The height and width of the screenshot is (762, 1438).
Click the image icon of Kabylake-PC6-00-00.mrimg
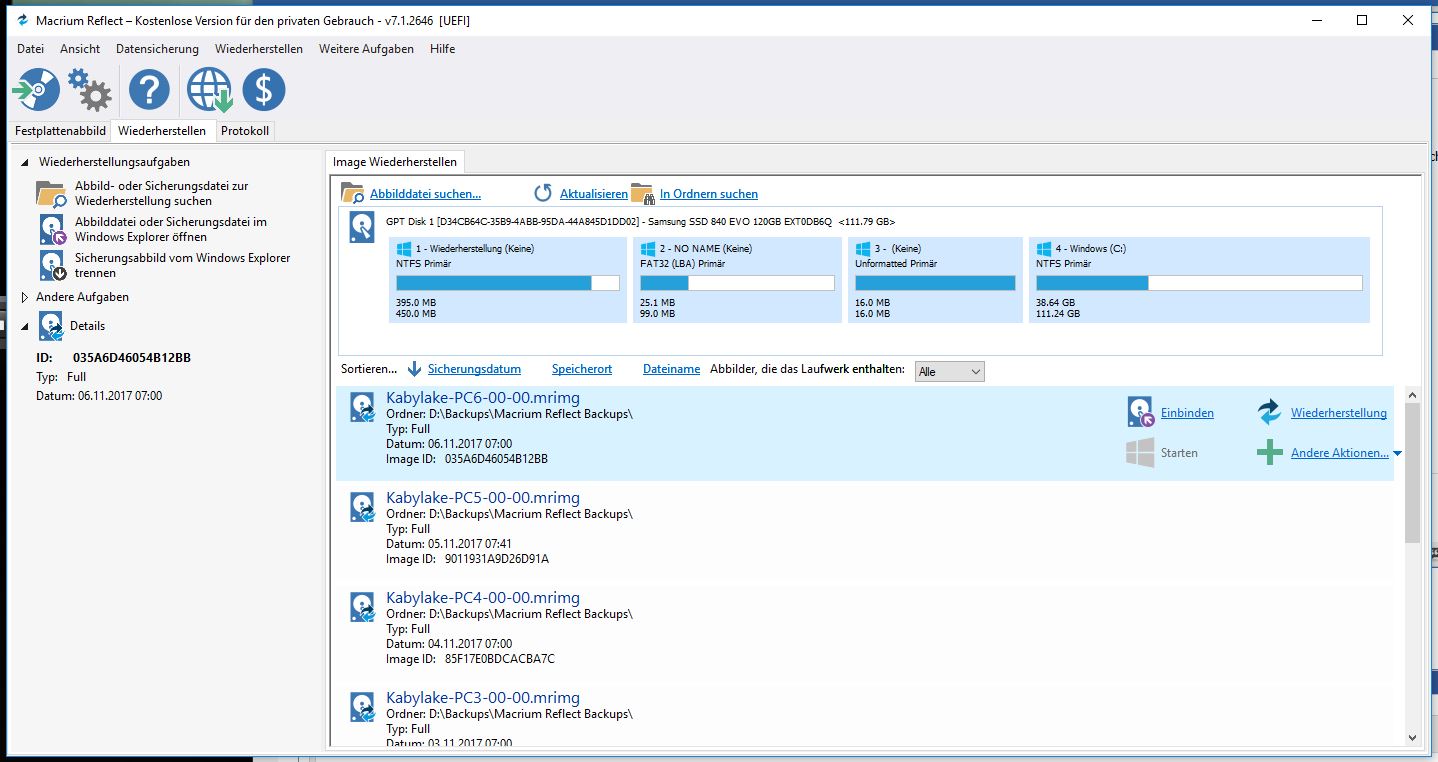(x=362, y=407)
